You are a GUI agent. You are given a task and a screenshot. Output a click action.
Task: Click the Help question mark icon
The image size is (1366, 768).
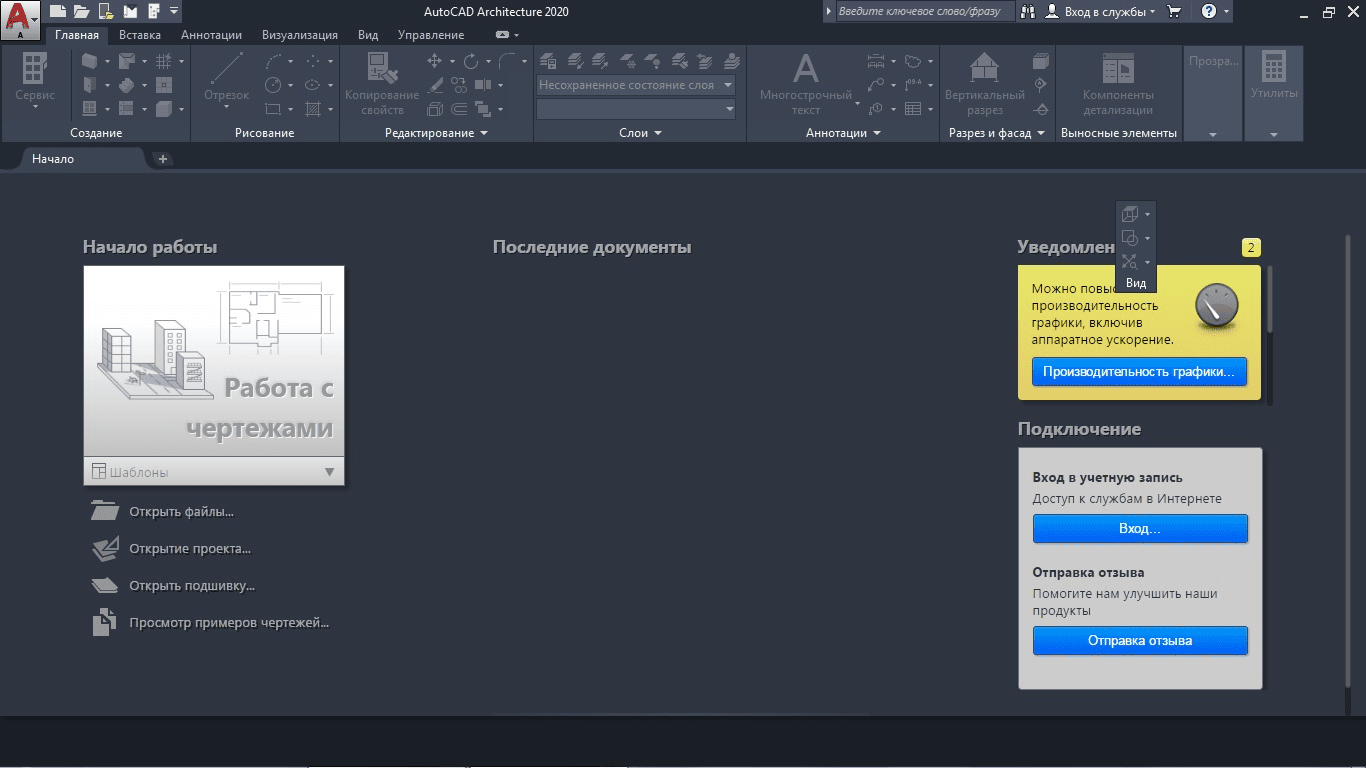click(x=1209, y=11)
